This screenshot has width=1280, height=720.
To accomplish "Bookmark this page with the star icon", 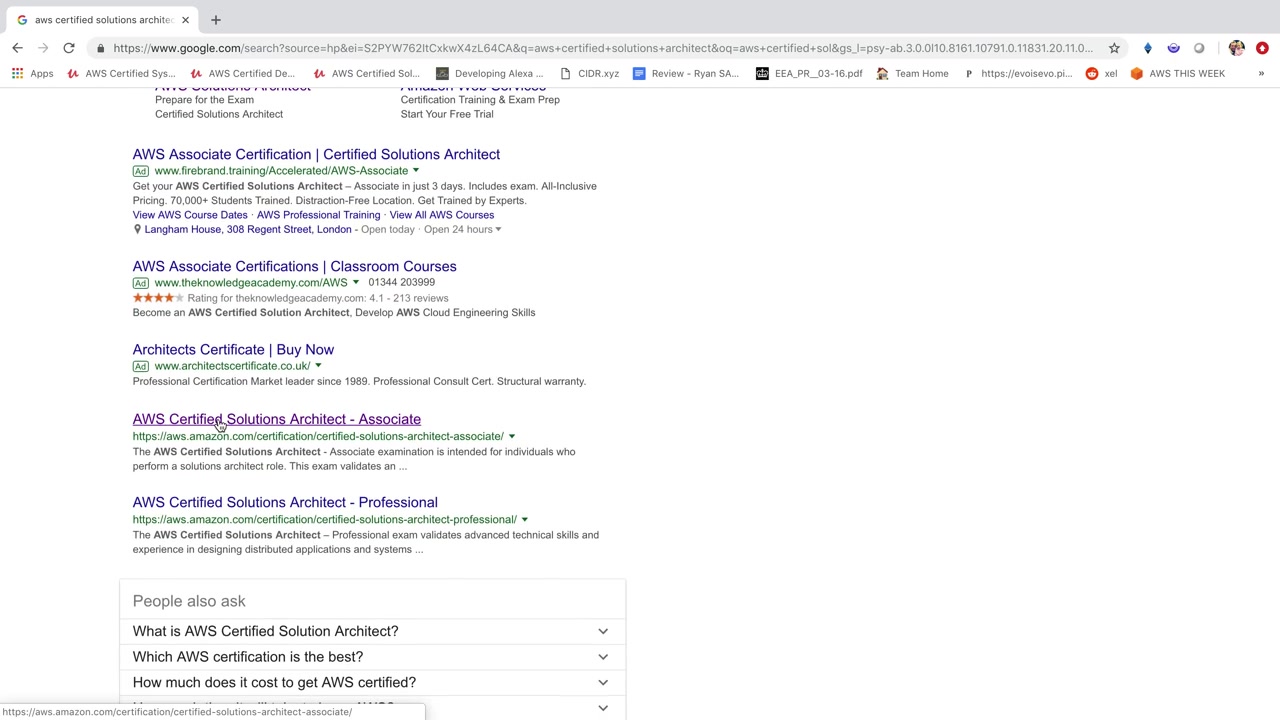I will click(1114, 48).
